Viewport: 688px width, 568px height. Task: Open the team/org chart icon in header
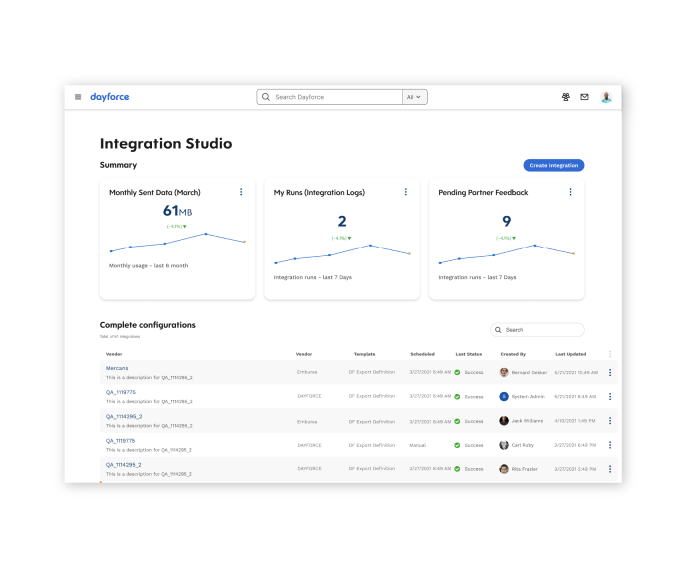pos(566,97)
